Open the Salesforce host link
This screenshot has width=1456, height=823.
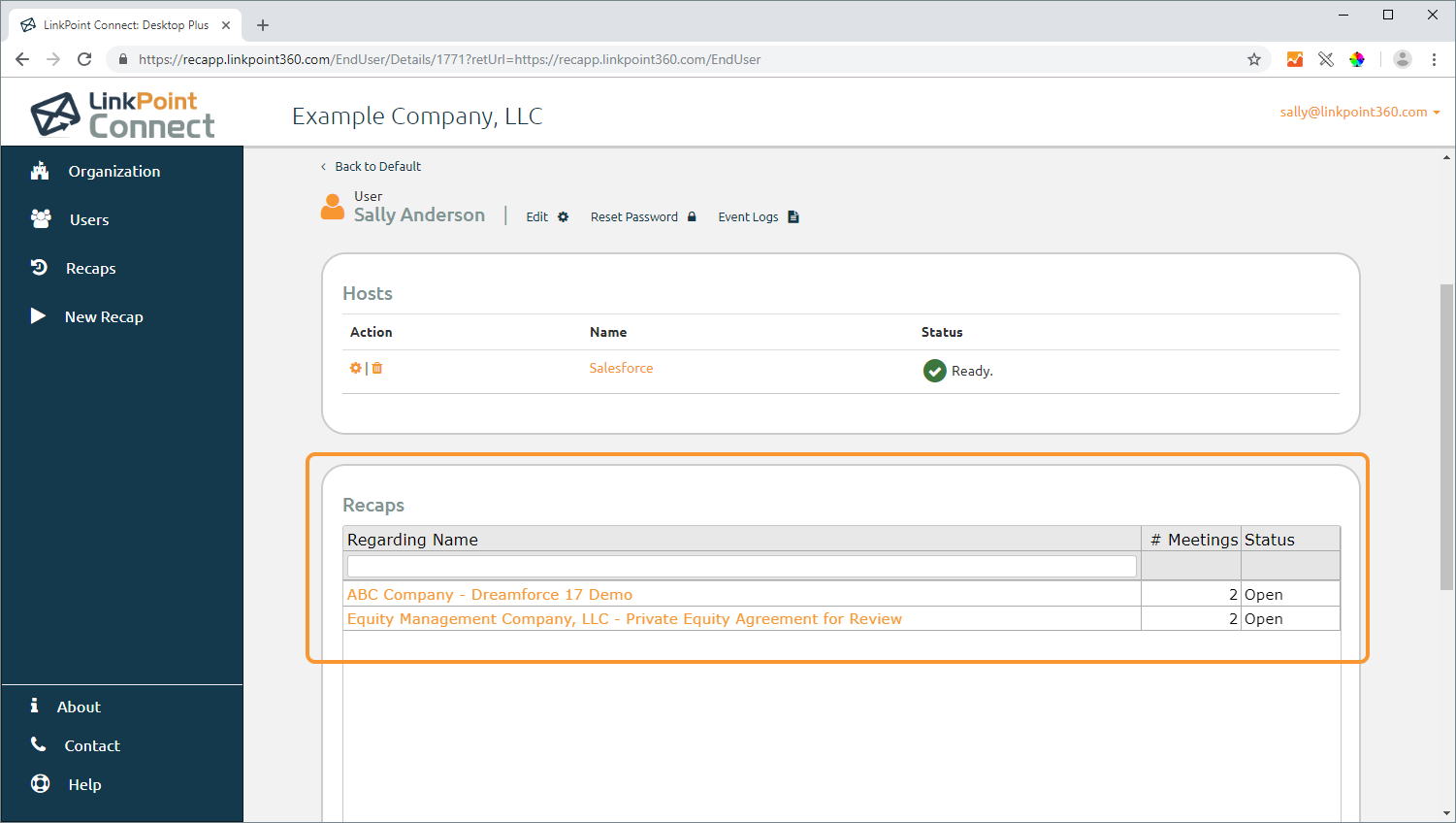[621, 368]
